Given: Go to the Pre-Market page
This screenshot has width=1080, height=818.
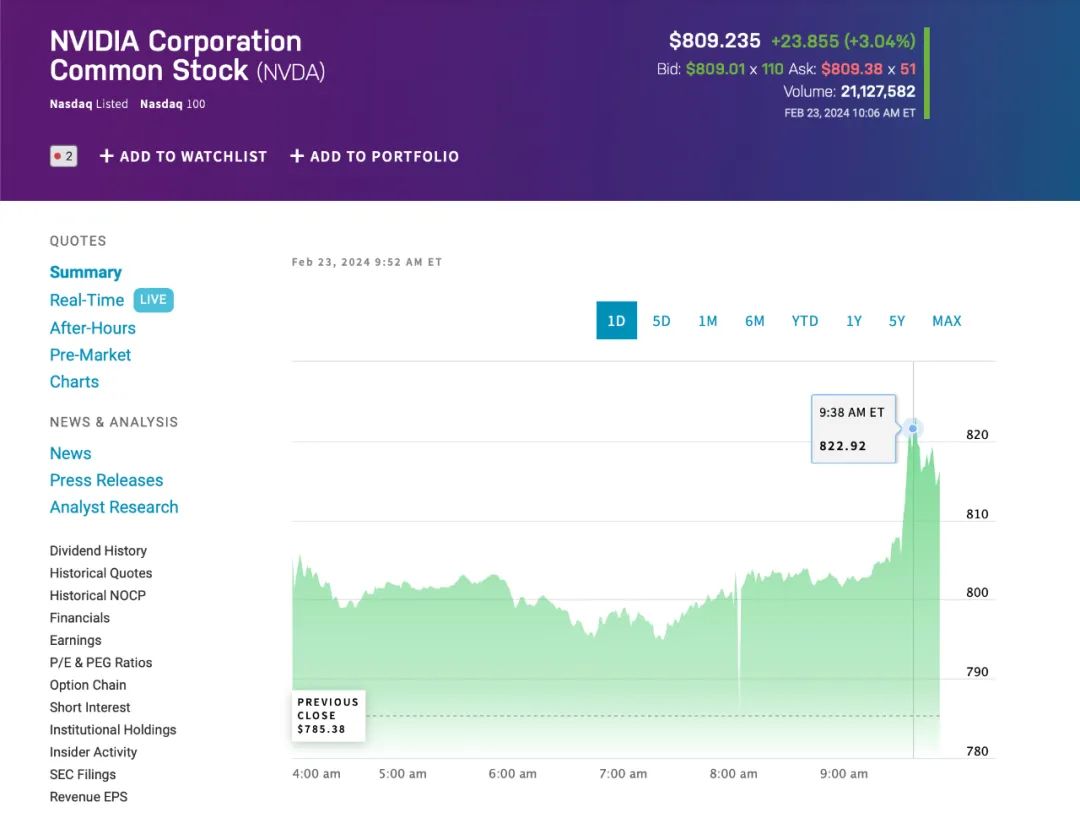Looking at the screenshot, I should [x=91, y=355].
